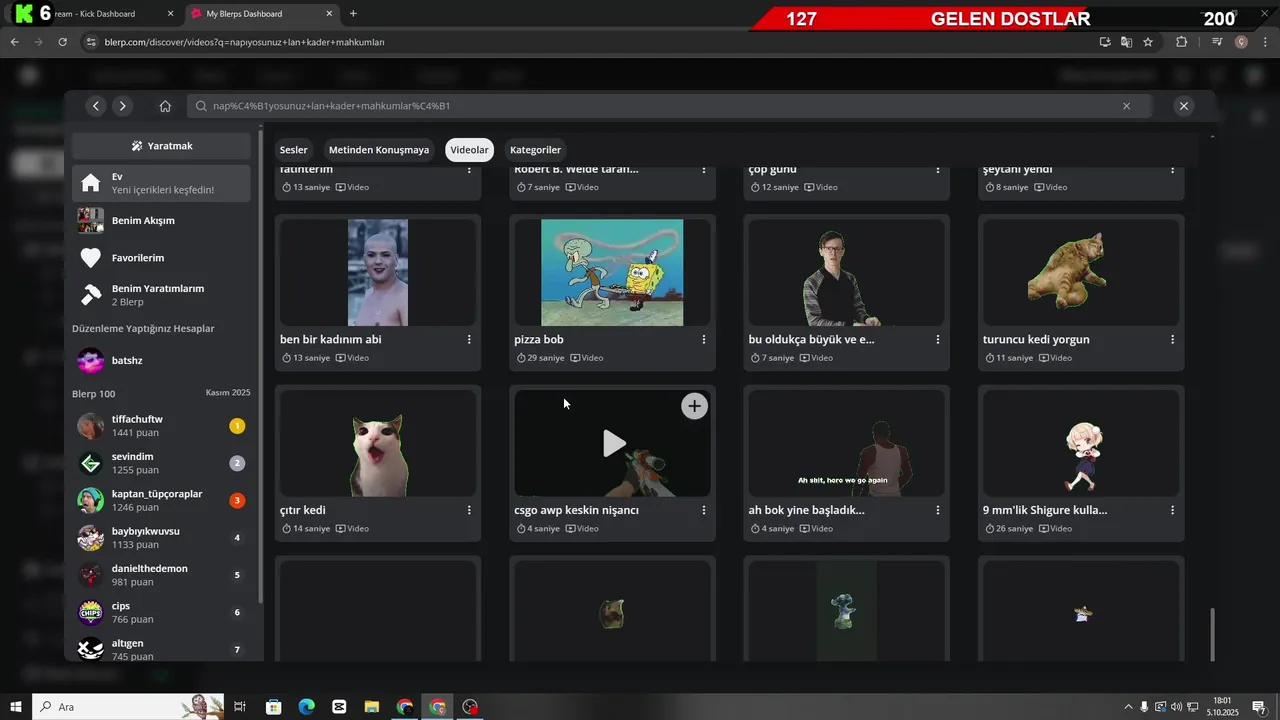This screenshot has height=720, width=1280.
Task: Go back with the modal back arrow
Action: click(x=96, y=106)
